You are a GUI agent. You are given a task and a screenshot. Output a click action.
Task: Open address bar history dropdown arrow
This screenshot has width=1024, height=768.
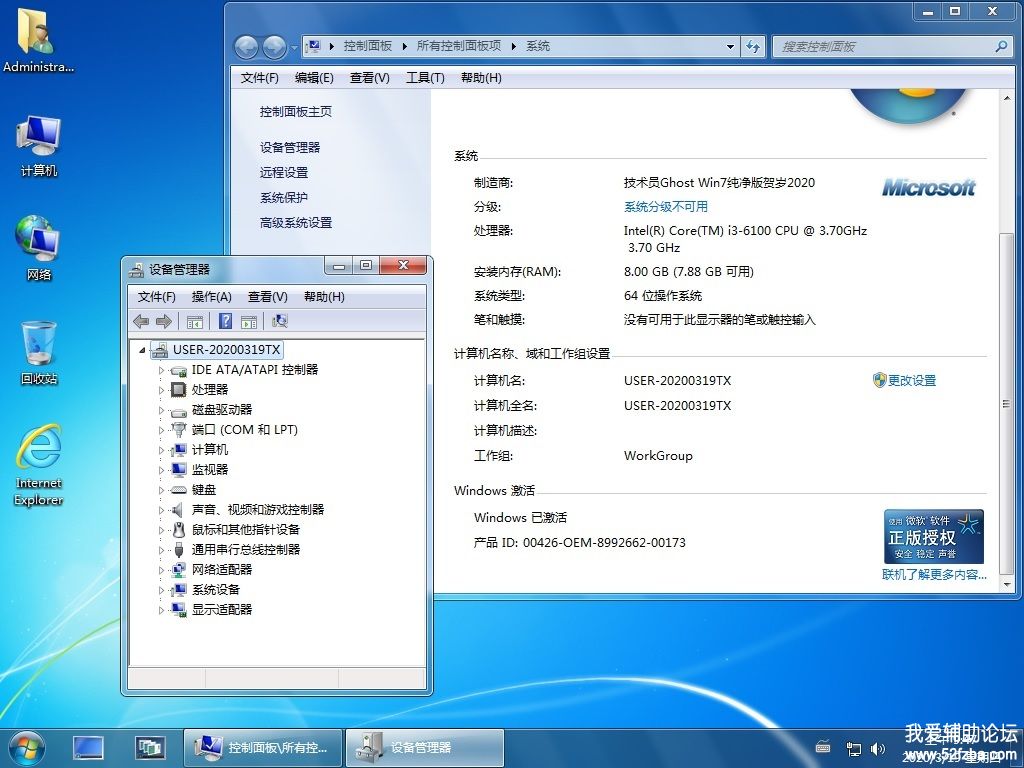pyautogui.click(x=730, y=46)
